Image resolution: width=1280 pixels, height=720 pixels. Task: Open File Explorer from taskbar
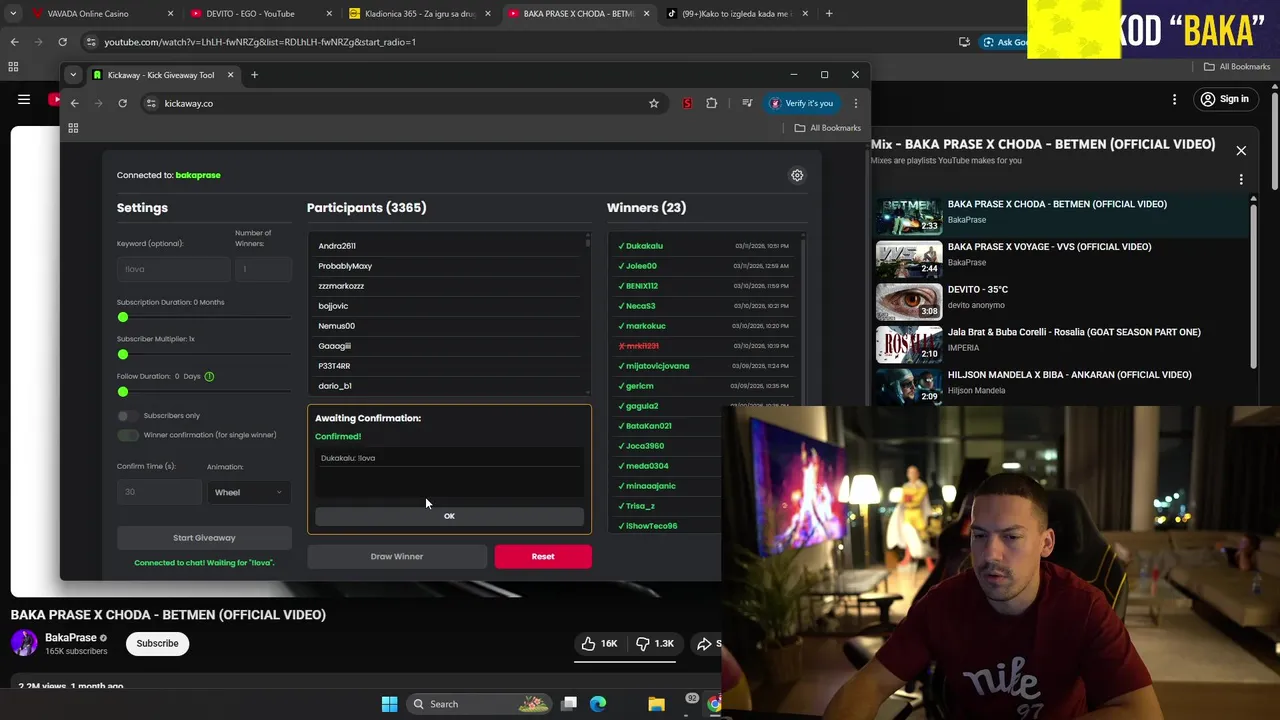(656, 704)
